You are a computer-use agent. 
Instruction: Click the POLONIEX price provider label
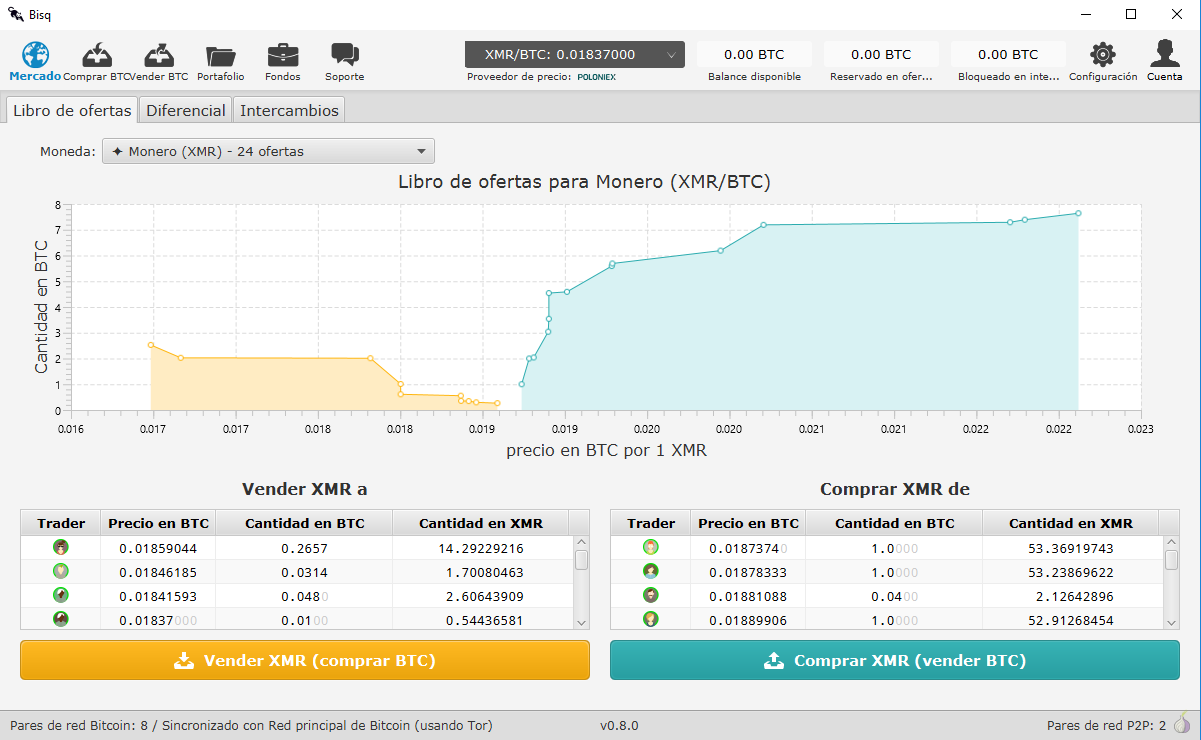(597, 77)
